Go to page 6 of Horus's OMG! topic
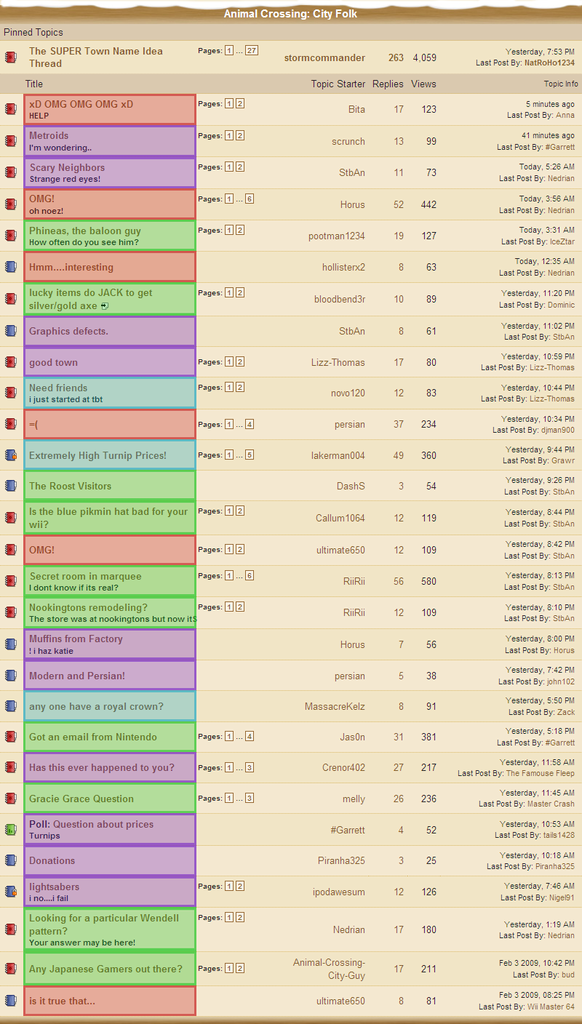This screenshot has height=1024, width=582. [x=249, y=199]
